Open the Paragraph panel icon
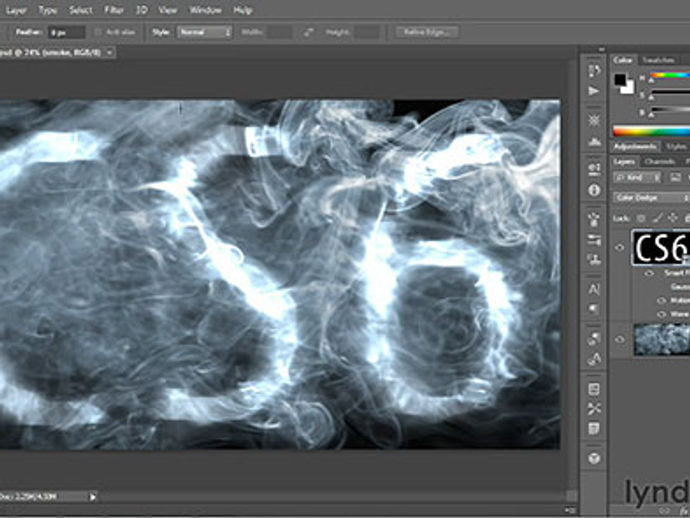The image size is (690, 518). [594, 309]
